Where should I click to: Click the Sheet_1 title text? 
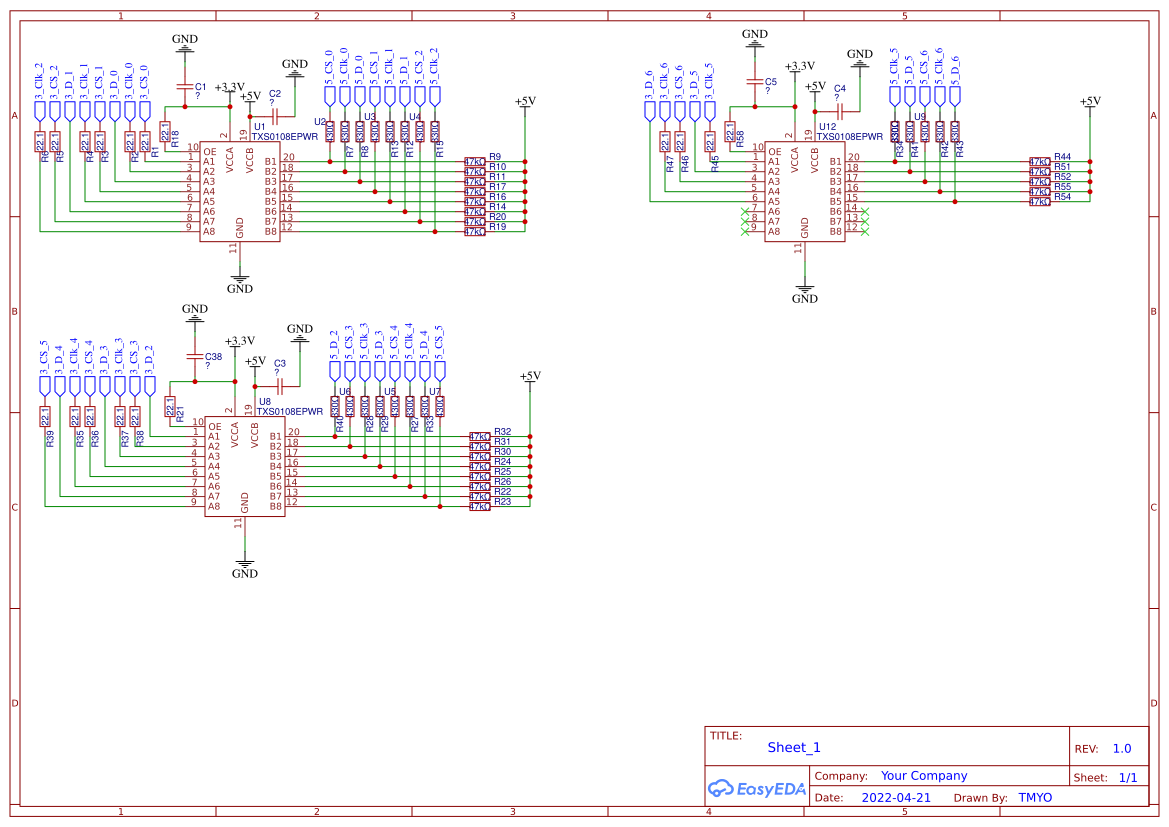(793, 748)
